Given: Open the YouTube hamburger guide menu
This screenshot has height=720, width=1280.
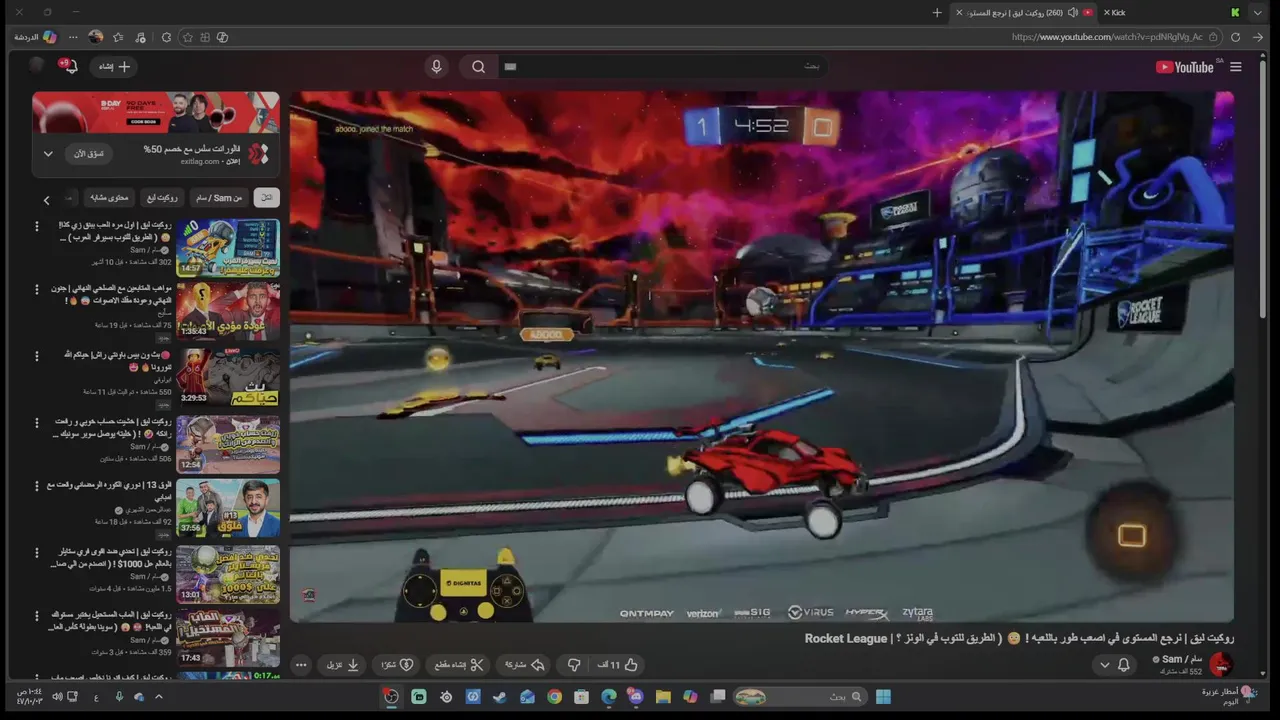Looking at the screenshot, I should (1236, 67).
